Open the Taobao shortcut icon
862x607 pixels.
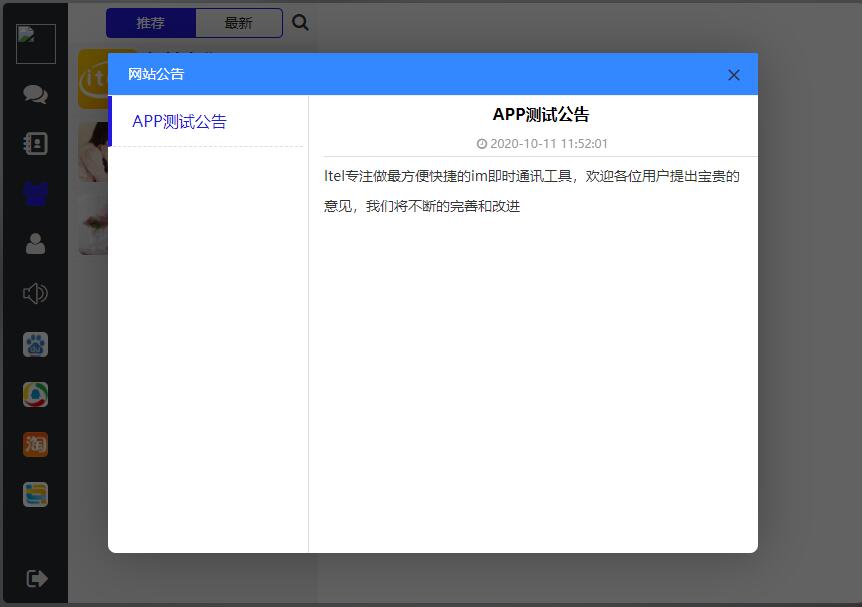tap(35, 445)
